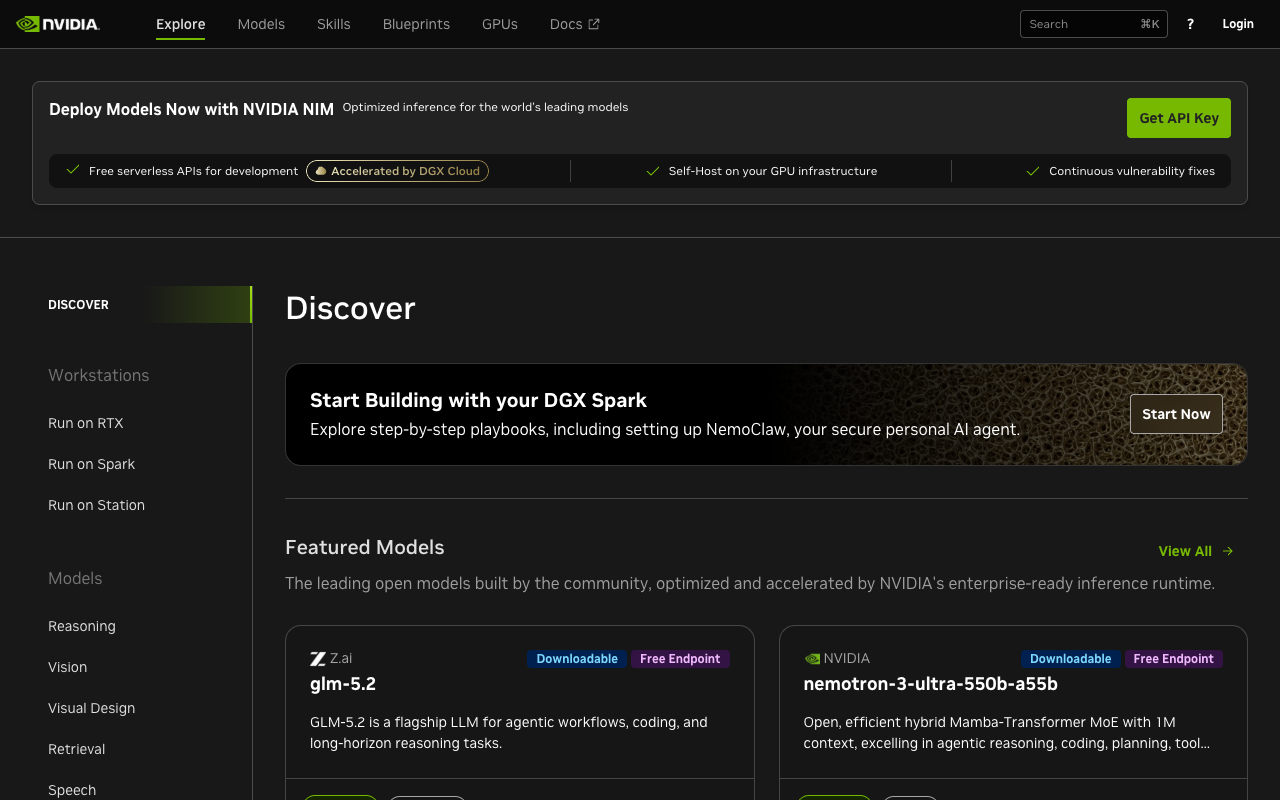Select the Vision models category
Viewport: 1280px width, 800px height.
point(67,667)
